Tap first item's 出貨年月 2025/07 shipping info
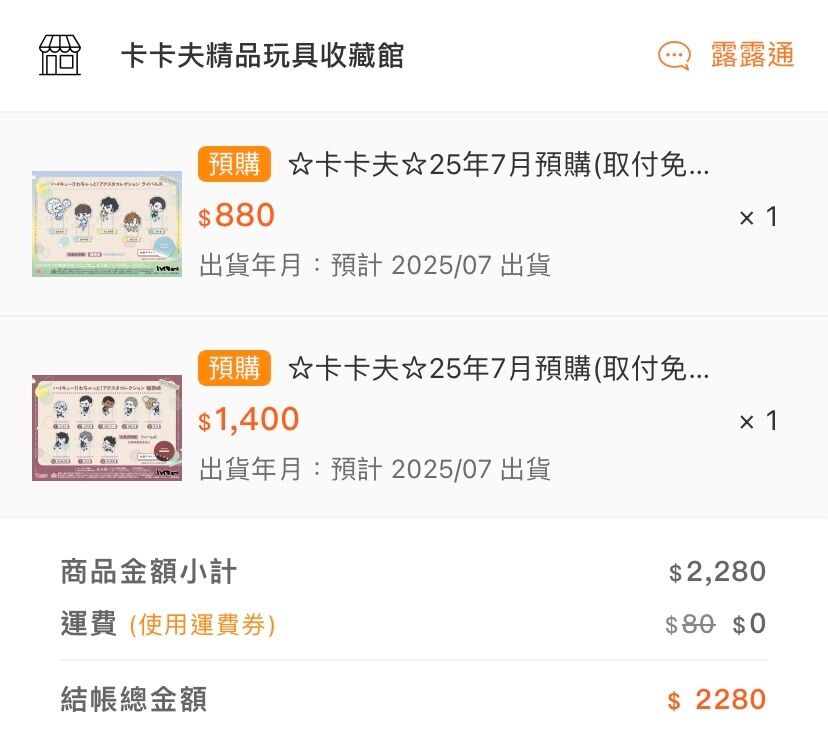 pos(375,265)
